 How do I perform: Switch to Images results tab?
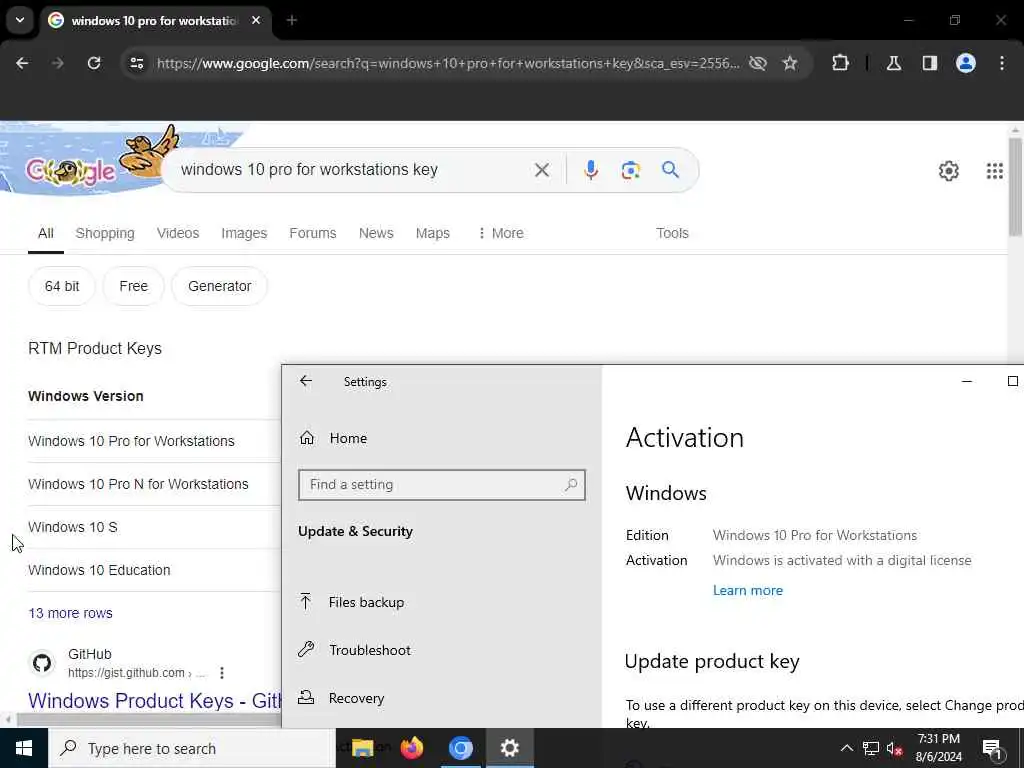(x=244, y=233)
